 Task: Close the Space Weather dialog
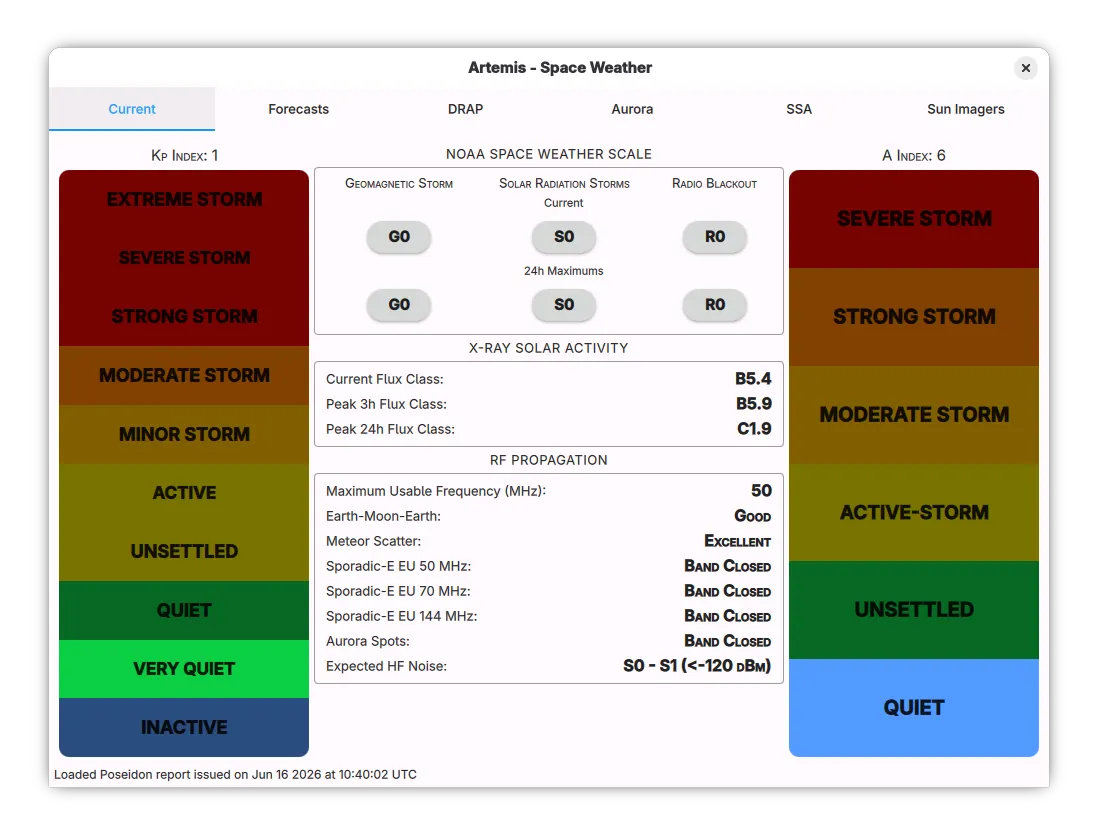pos(1025,68)
